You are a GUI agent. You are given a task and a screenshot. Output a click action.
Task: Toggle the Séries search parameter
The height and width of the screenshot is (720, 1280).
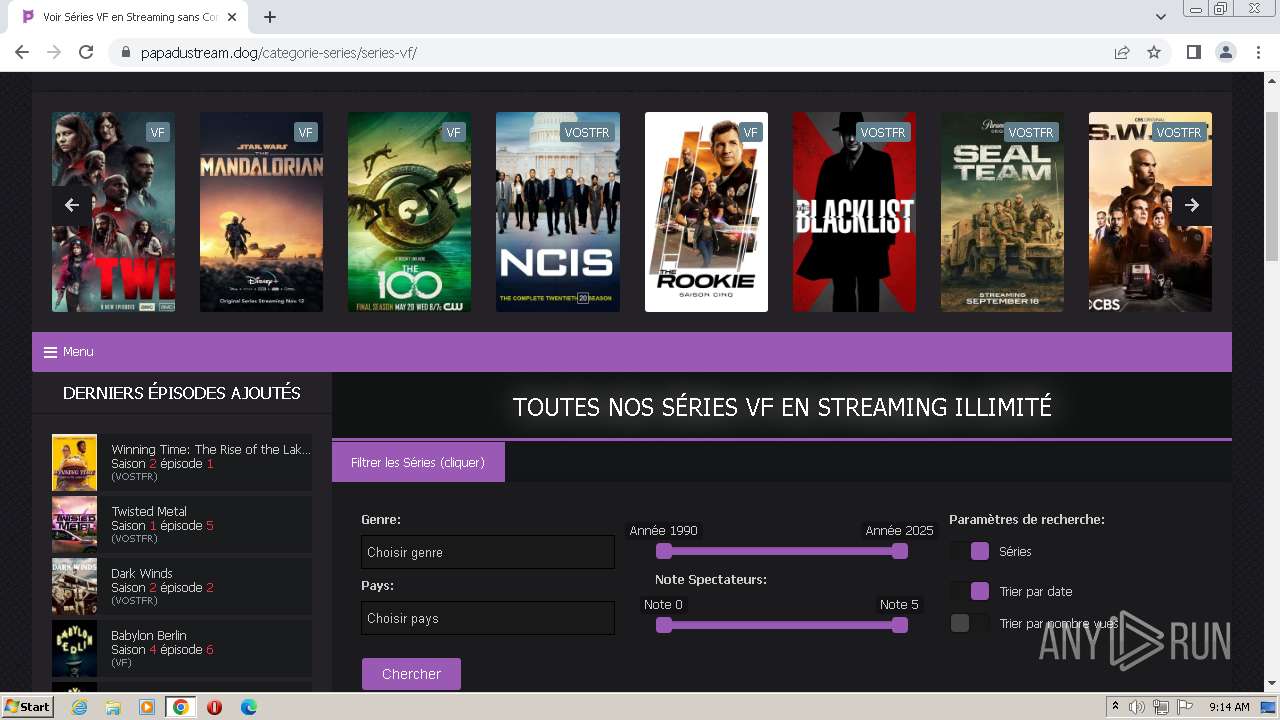point(970,551)
